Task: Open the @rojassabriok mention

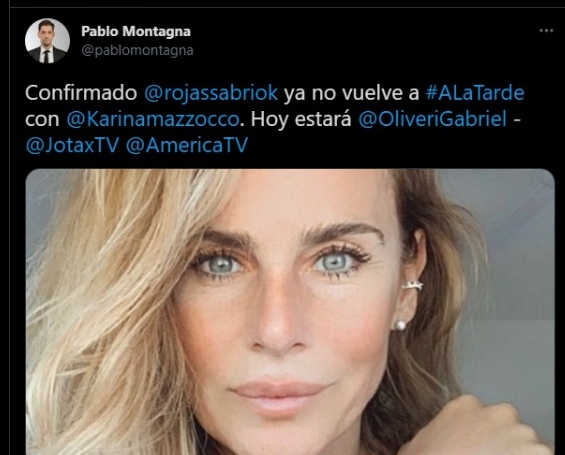Action: pyautogui.click(x=211, y=93)
